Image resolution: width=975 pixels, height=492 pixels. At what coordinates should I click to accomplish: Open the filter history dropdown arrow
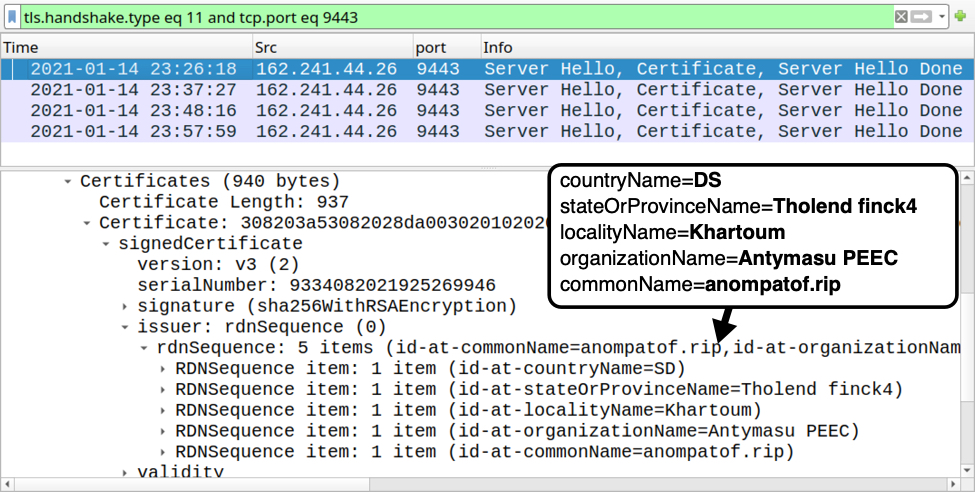click(x=942, y=17)
